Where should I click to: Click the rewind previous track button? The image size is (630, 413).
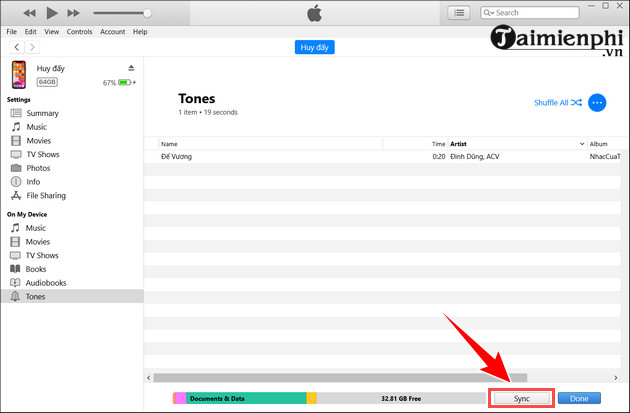pyautogui.click(x=29, y=13)
